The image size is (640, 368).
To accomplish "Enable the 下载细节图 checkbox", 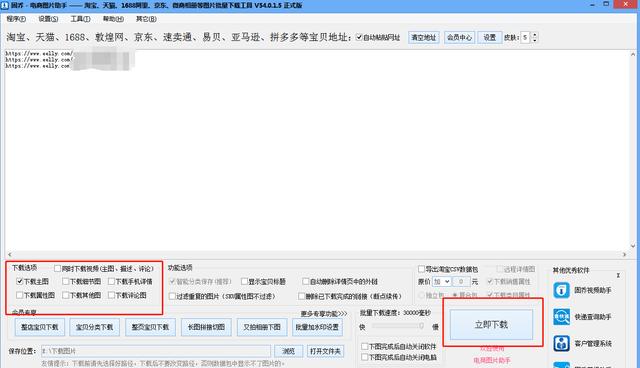I will click(65, 282).
